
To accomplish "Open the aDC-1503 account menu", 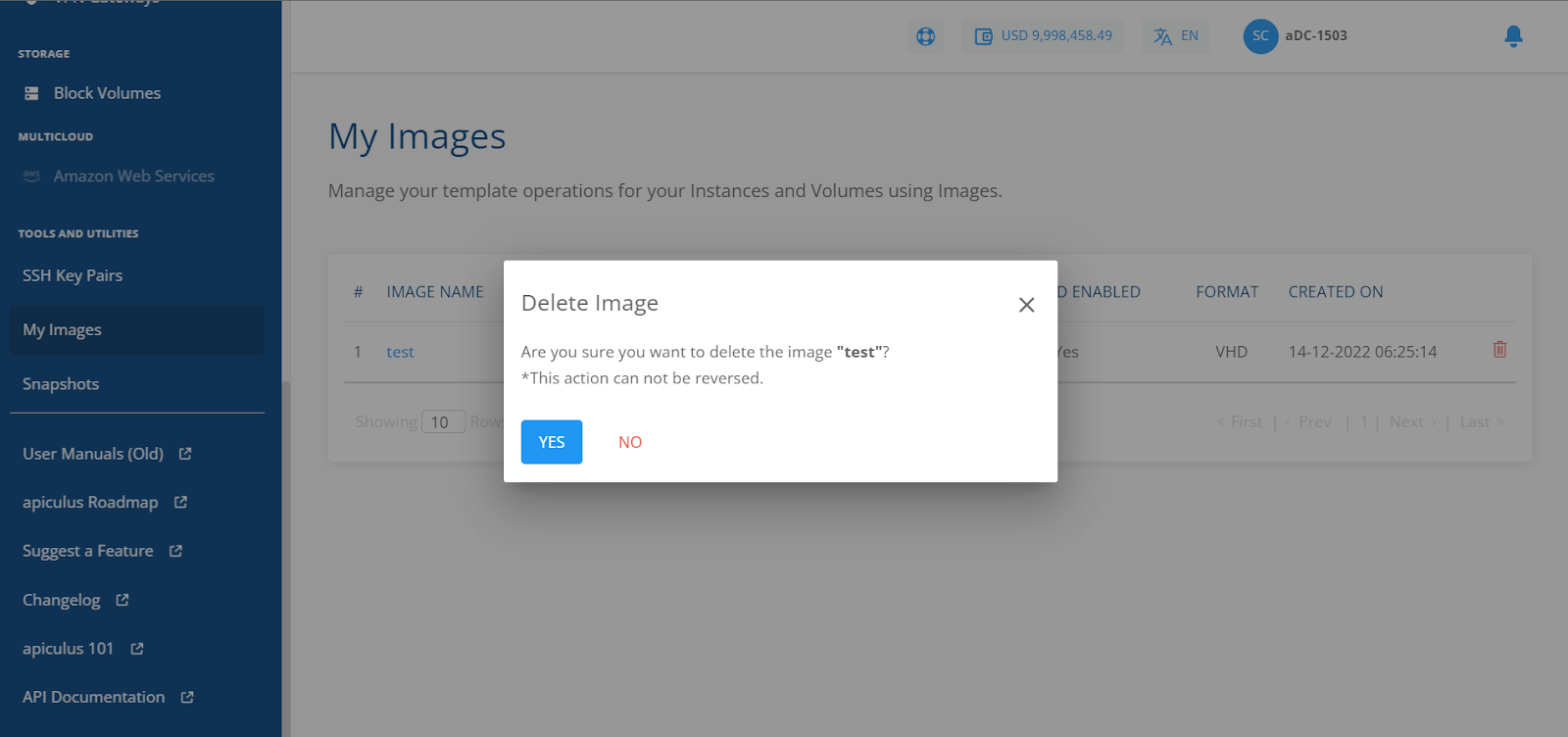I will coord(1316,36).
